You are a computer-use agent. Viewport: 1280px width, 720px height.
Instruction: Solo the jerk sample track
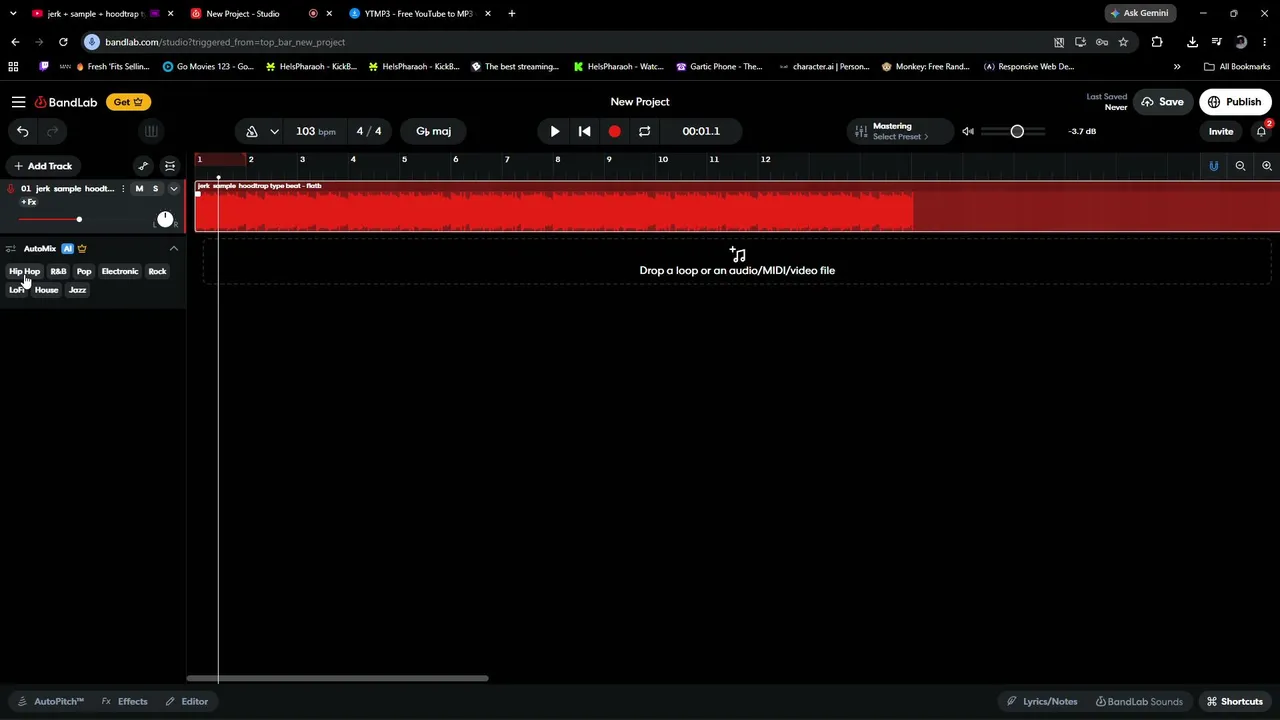pos(155,188)
